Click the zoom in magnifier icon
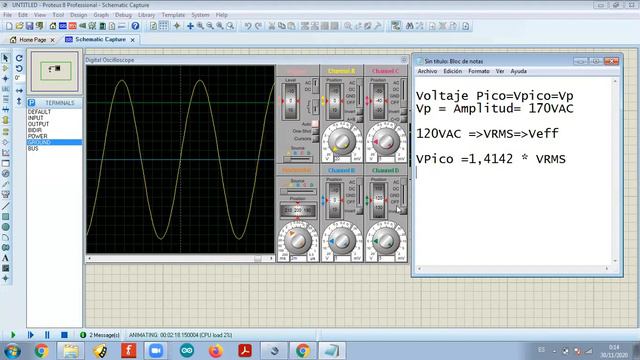Viewport: 640px width, 360px height. point(200,26)
